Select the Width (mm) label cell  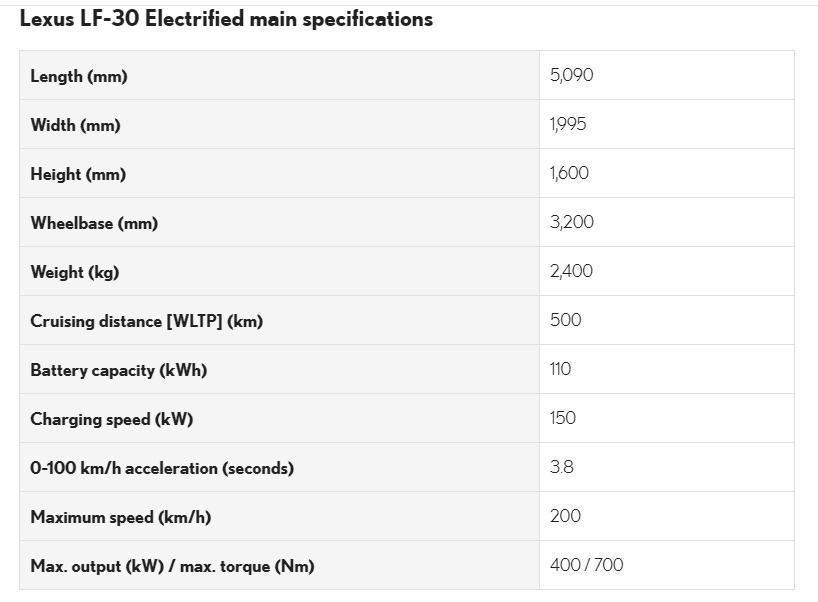click(75, 125)
